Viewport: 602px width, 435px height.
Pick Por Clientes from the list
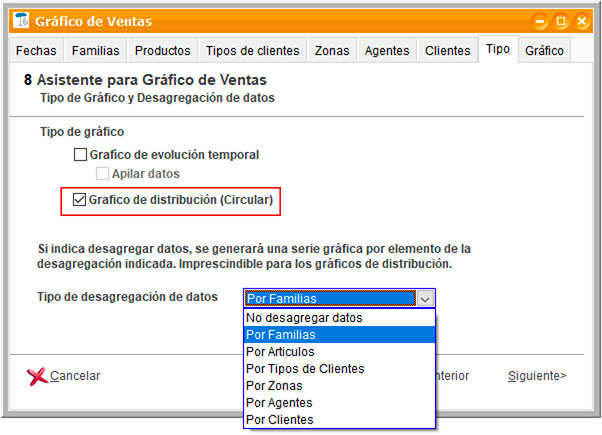pyautogui.click(x=339, y=419)
